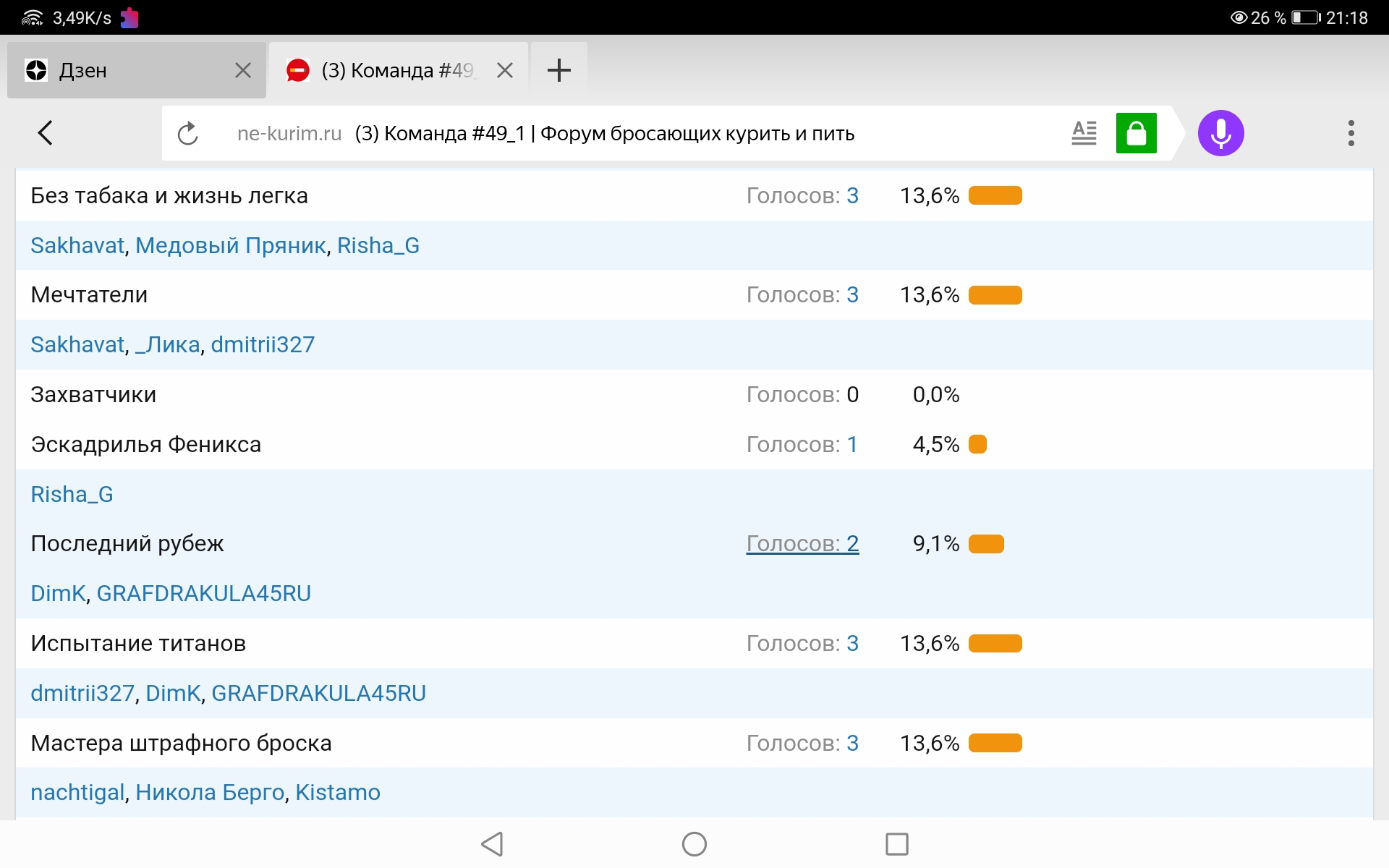
Task: Go back with the browser back arrow
Action: click(45, 133)
